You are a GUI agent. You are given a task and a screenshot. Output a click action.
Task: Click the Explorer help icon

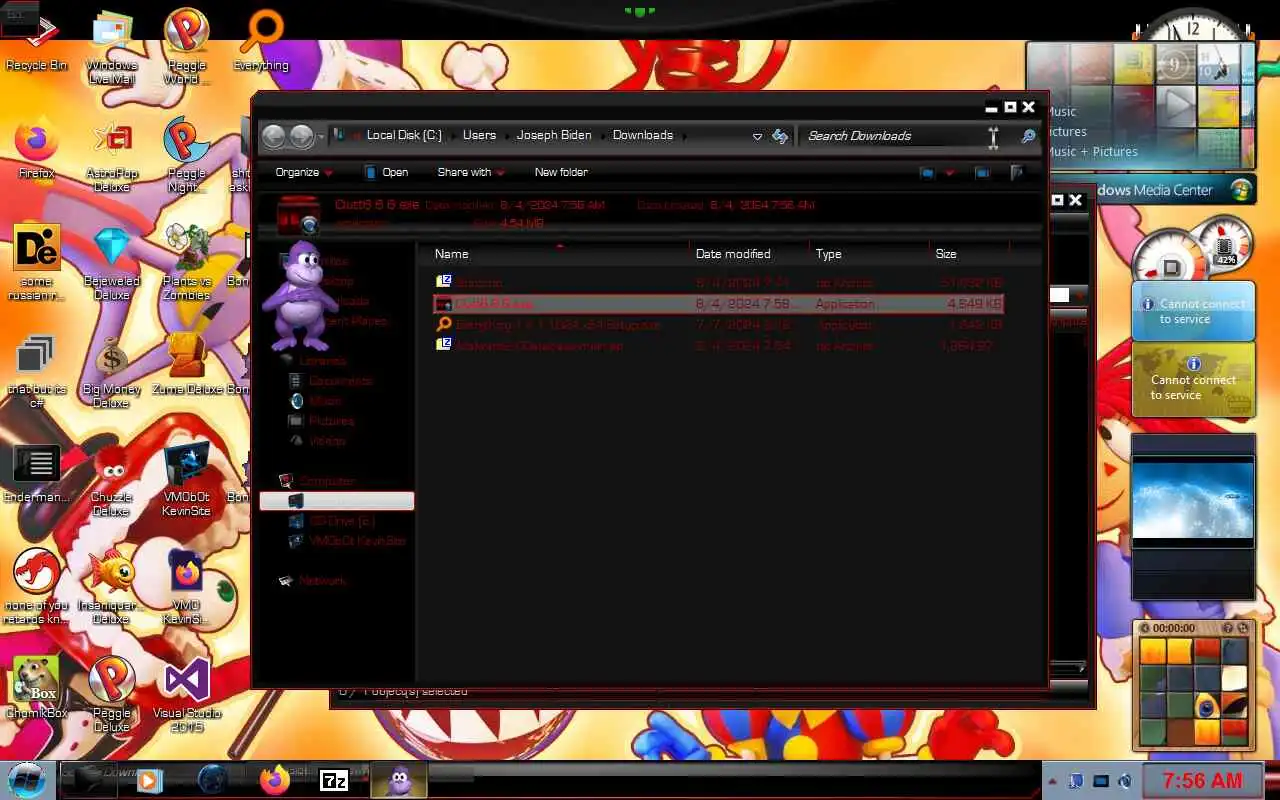click(x=1018, y=173)
